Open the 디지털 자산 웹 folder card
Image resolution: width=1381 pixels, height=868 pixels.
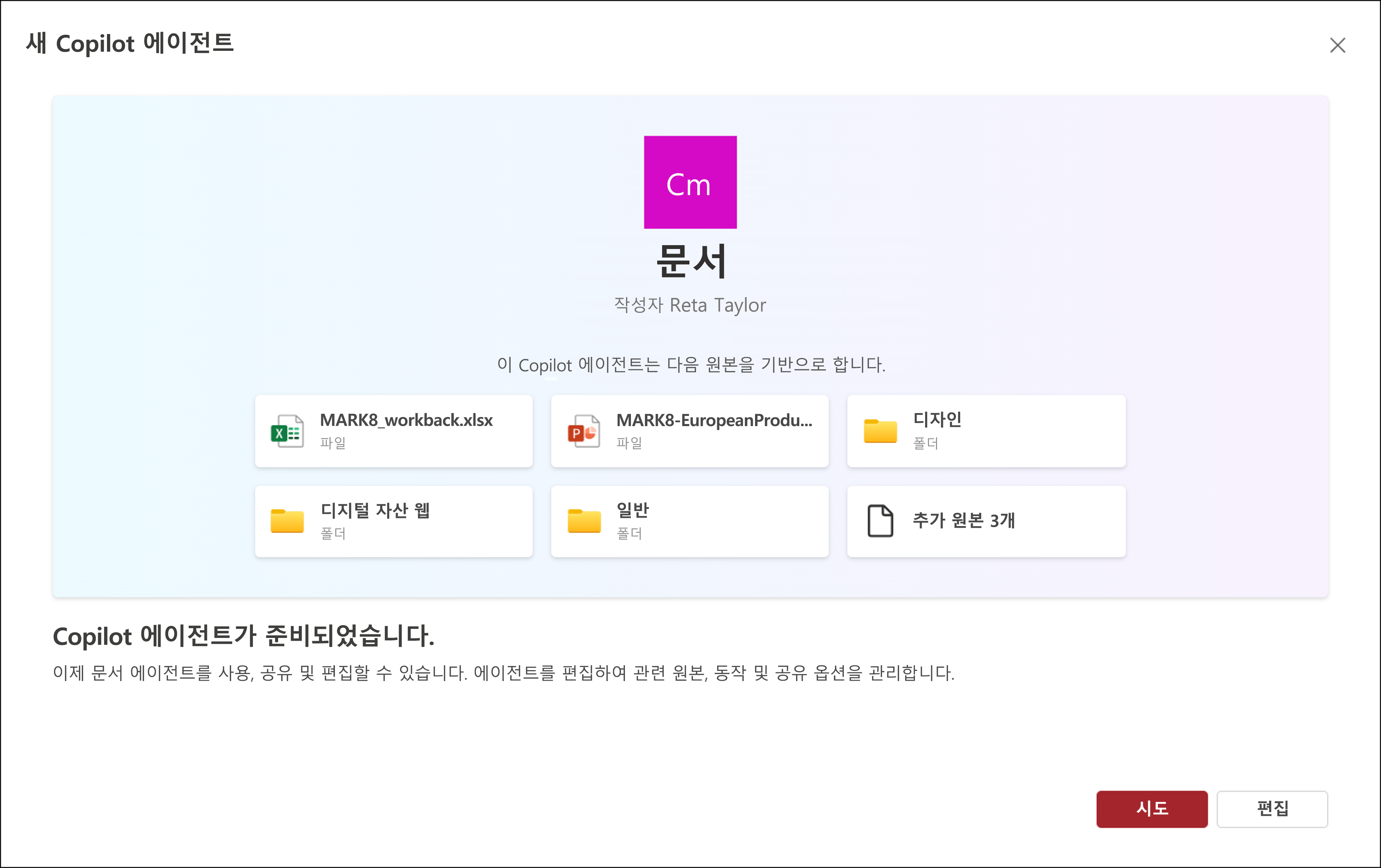[x=393, y=521]
